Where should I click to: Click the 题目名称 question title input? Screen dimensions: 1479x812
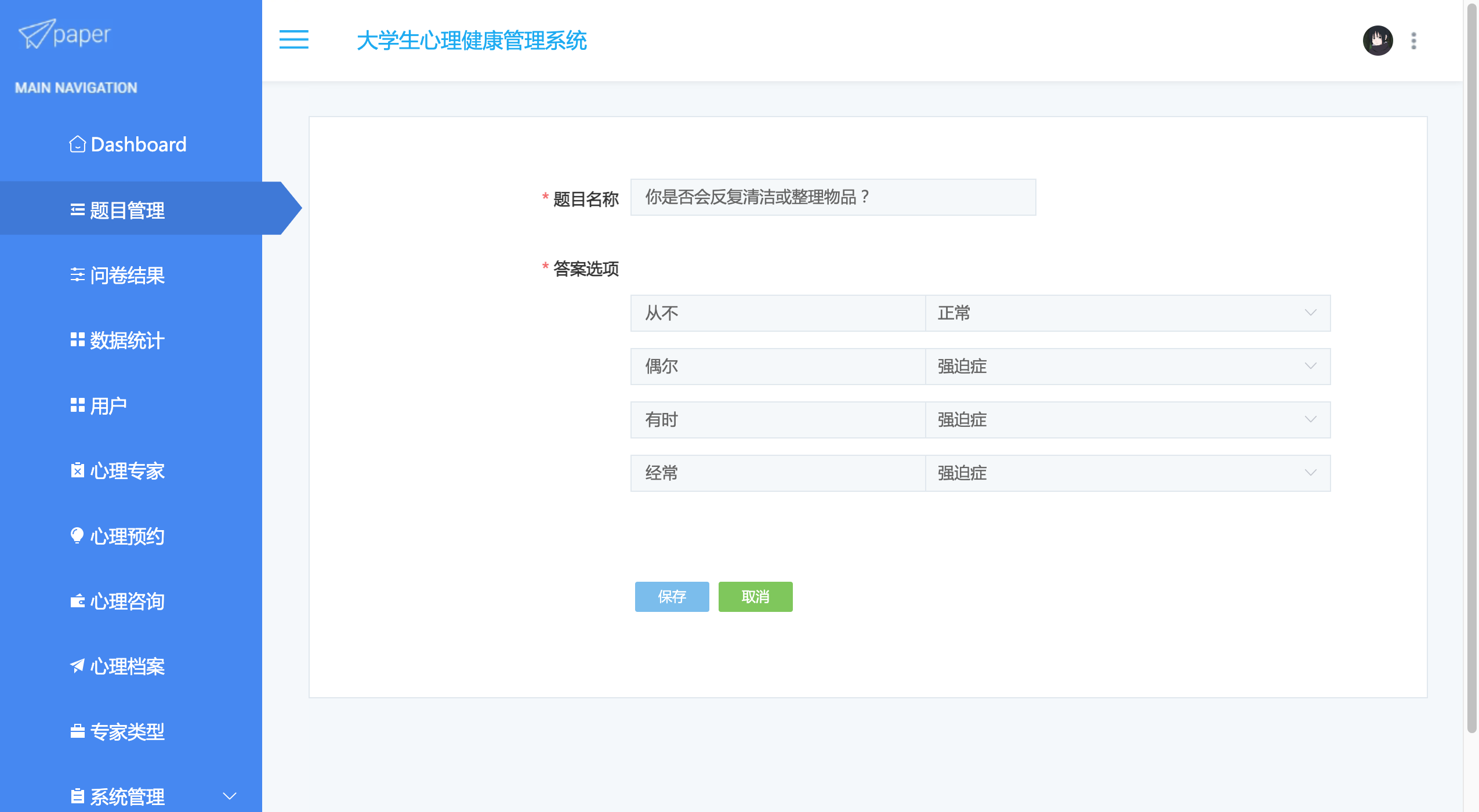point(833,197)
